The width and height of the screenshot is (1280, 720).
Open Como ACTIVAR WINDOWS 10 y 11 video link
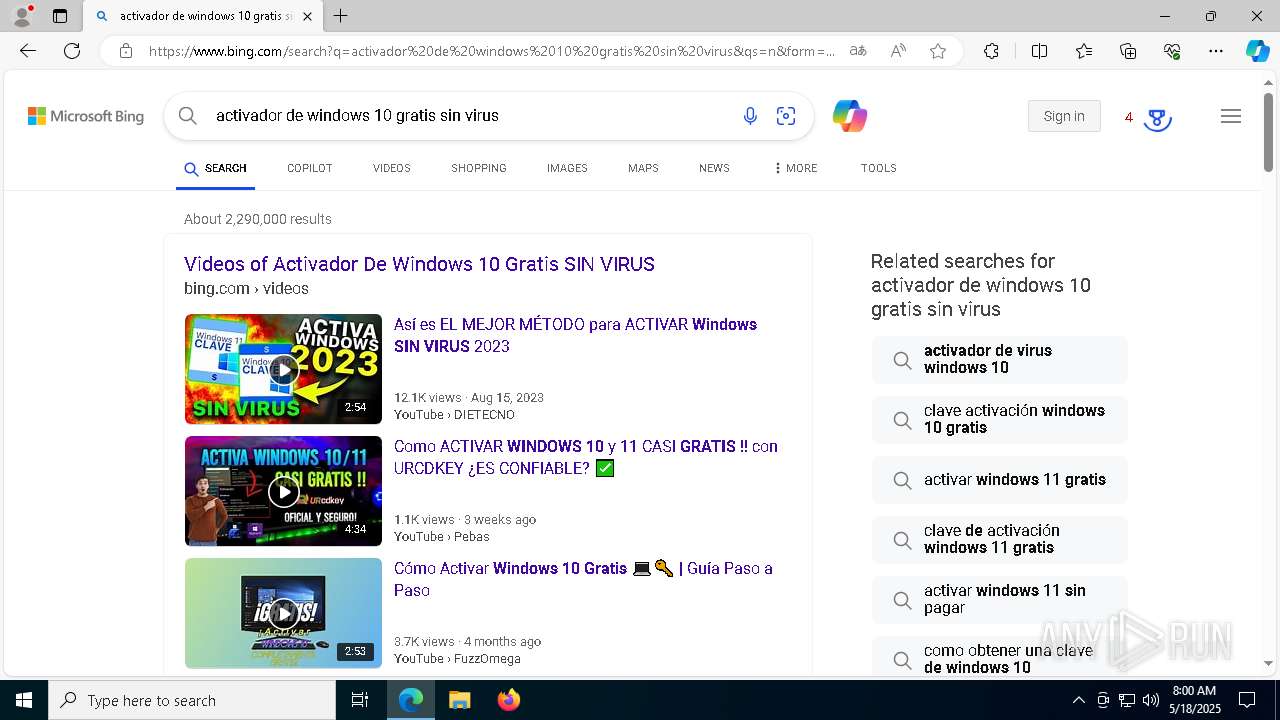coord(585,457)
